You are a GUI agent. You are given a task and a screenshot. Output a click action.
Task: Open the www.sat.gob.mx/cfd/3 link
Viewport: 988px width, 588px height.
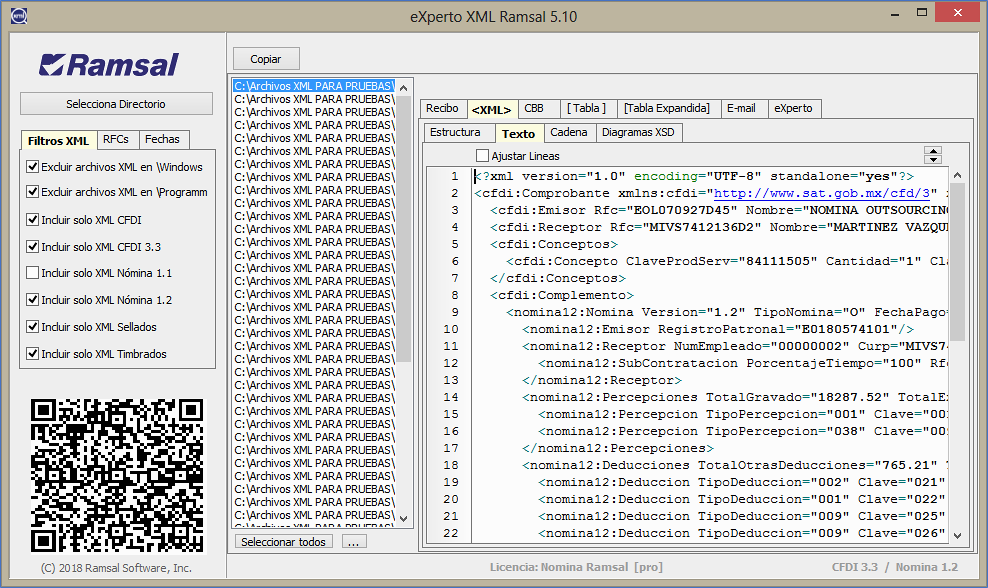(822, 193)
